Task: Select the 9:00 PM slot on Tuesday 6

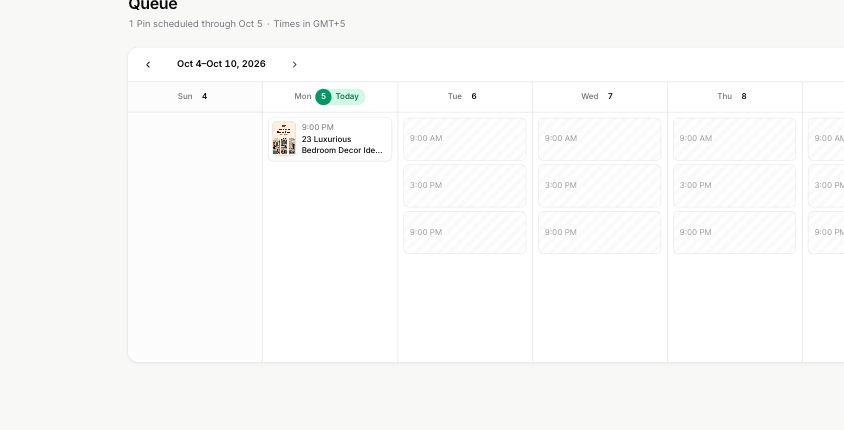Action: tap(465, 232)
